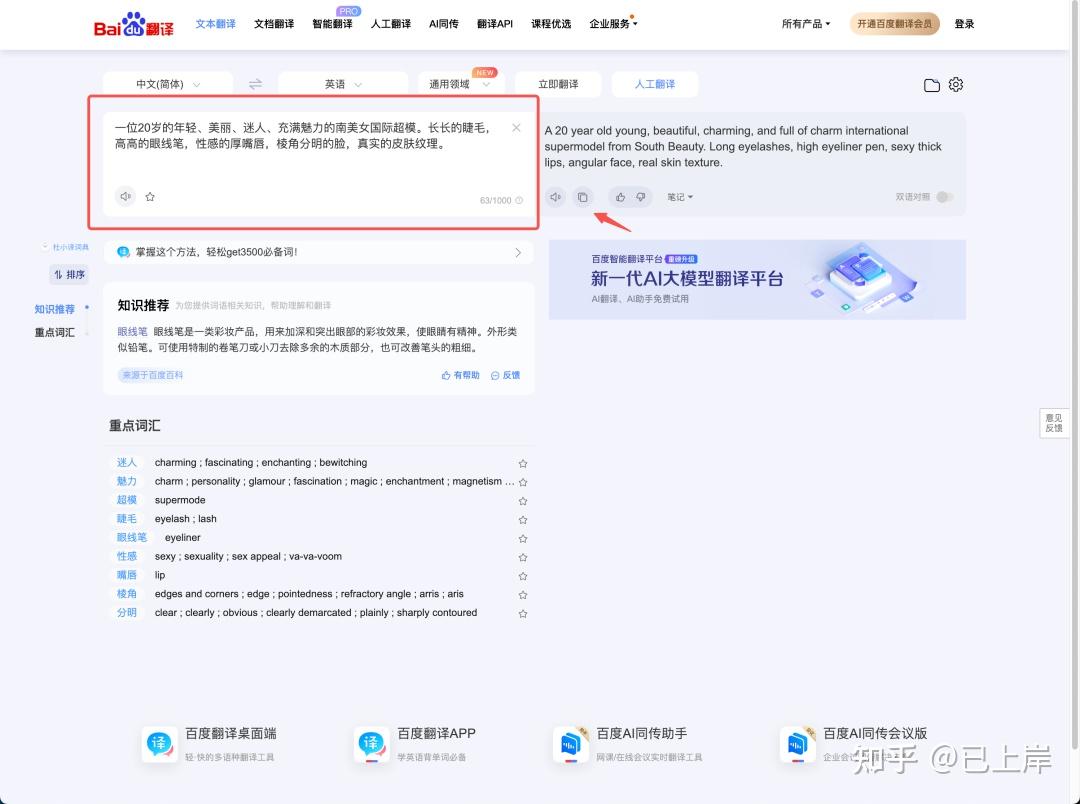Image resolution: width=1080 pixels, height=804 pixels.
Task: Click 登录 link
Action: tap(964, 23)
